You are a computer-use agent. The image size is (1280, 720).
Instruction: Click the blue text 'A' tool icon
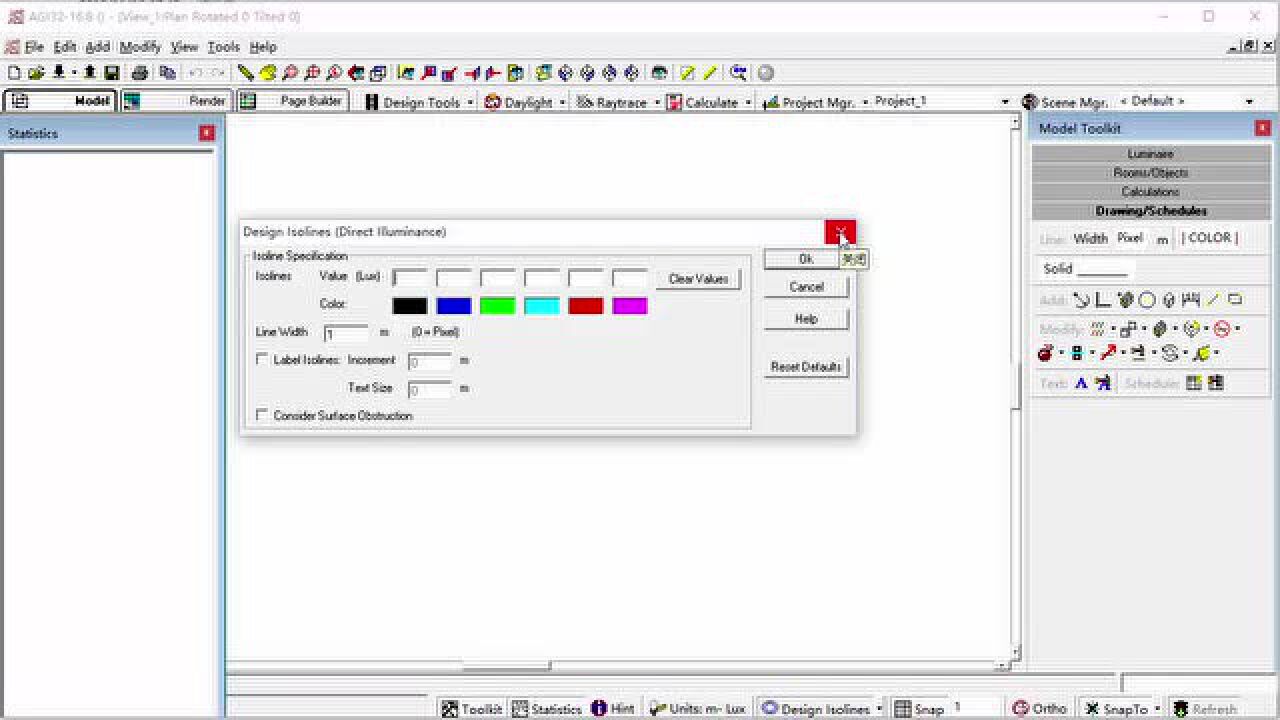1081,383
